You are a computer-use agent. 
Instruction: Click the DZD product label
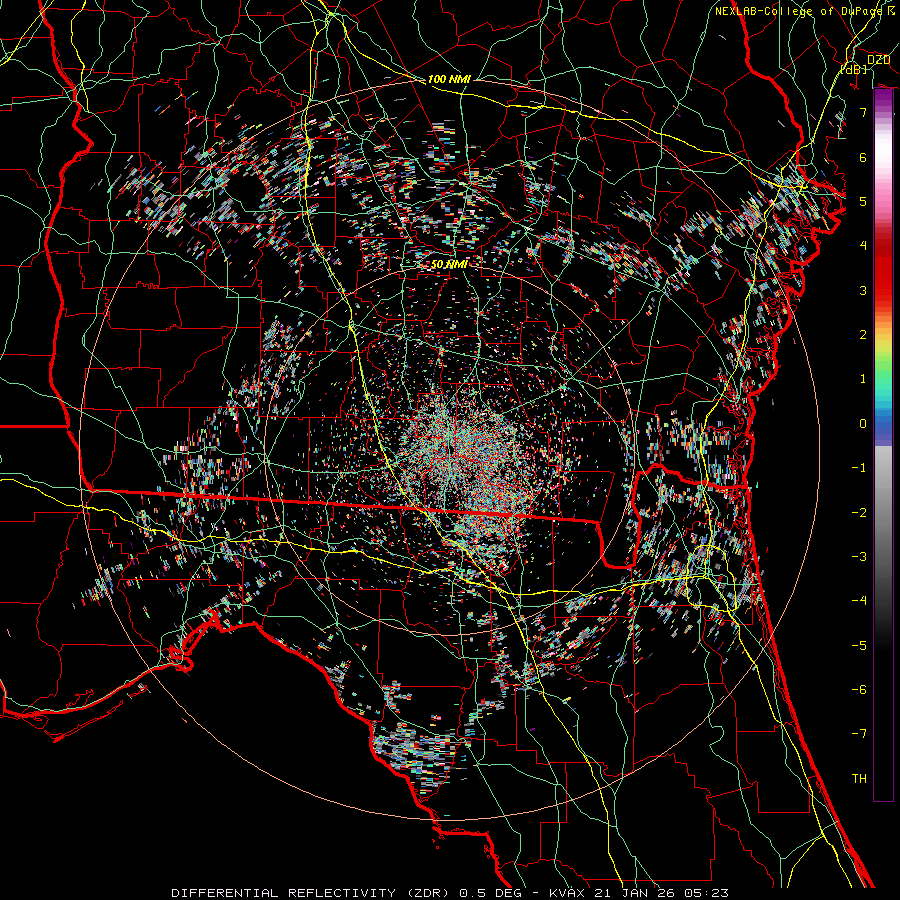click(878, 60)
